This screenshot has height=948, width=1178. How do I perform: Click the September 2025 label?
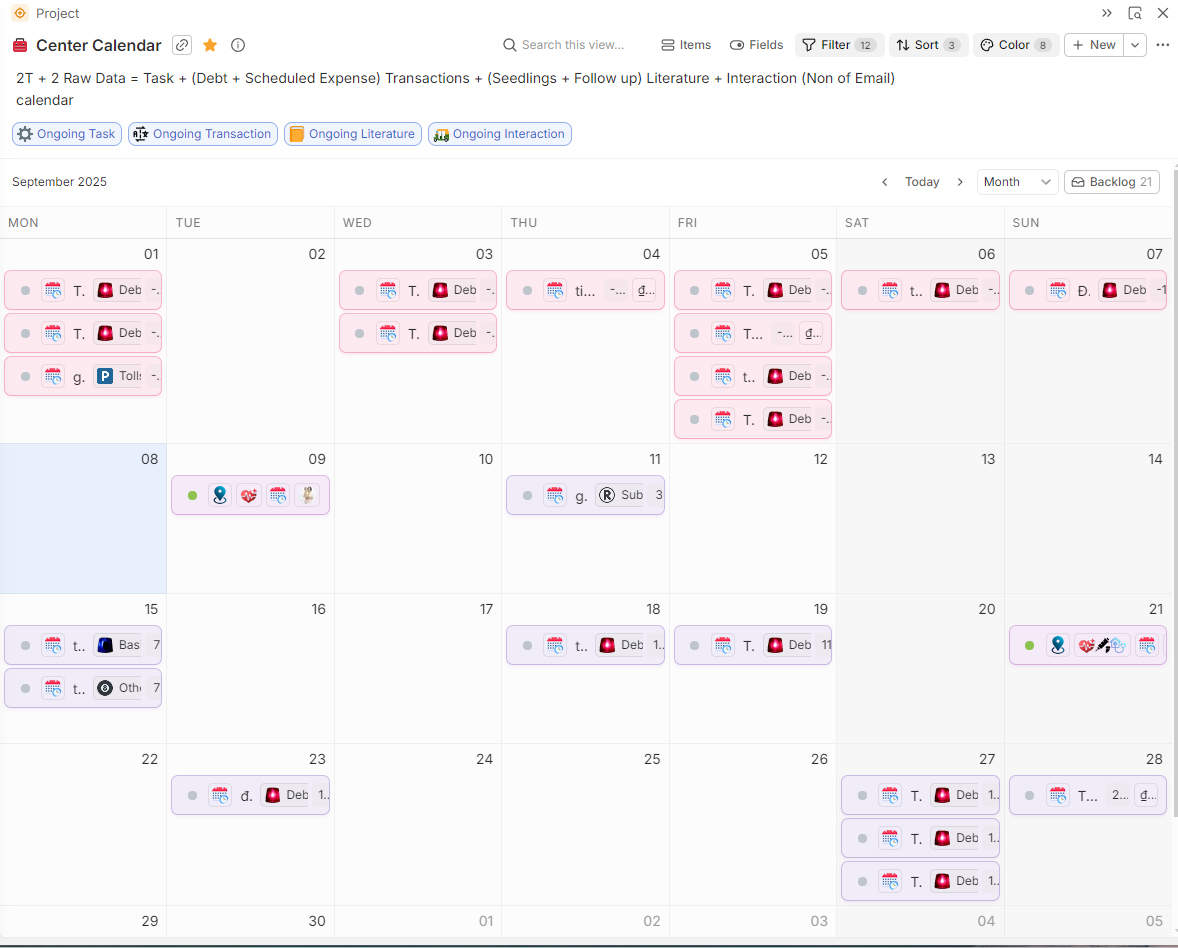[59, 182]
